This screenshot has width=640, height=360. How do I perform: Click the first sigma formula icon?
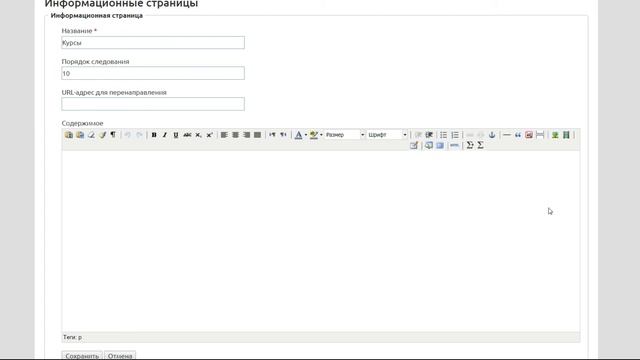(469, 145)
